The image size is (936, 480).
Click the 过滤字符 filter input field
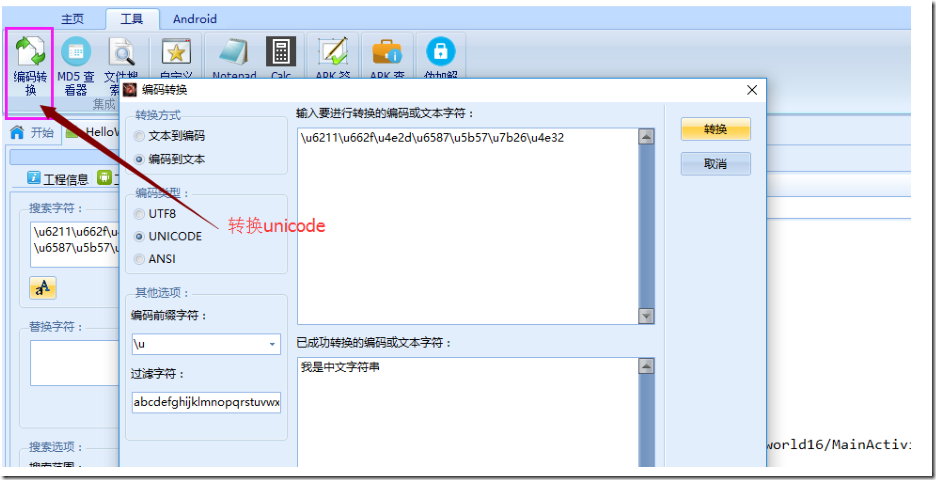coord(207,402)
